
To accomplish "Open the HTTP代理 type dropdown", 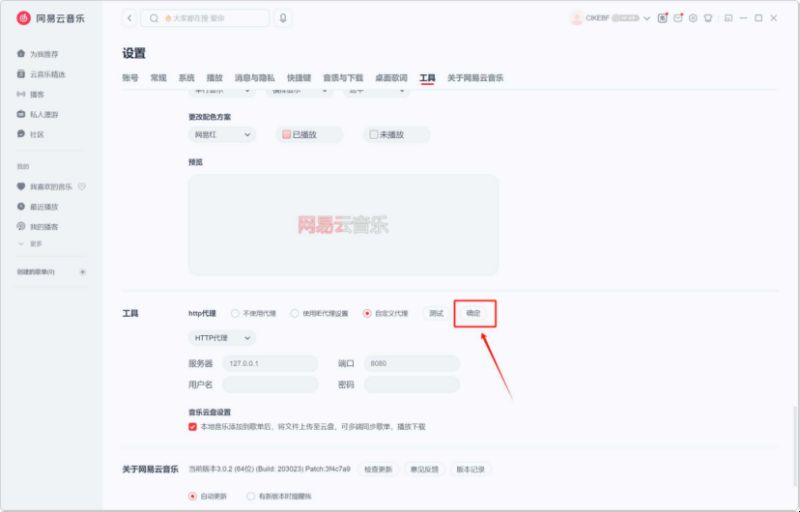I will coord(222,338).
